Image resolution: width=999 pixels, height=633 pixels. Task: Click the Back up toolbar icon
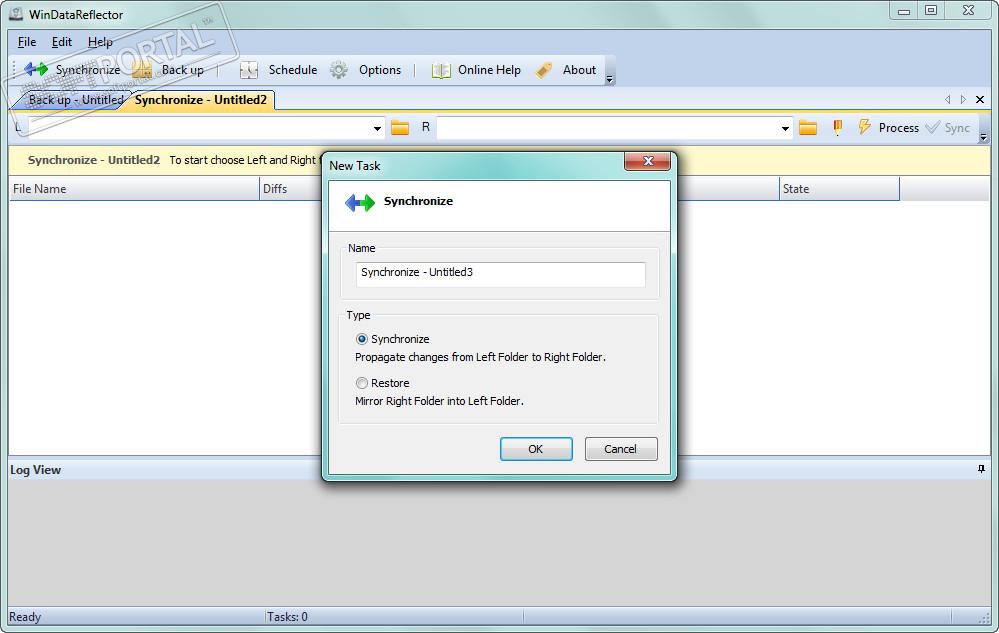click(x=142, y=70)
